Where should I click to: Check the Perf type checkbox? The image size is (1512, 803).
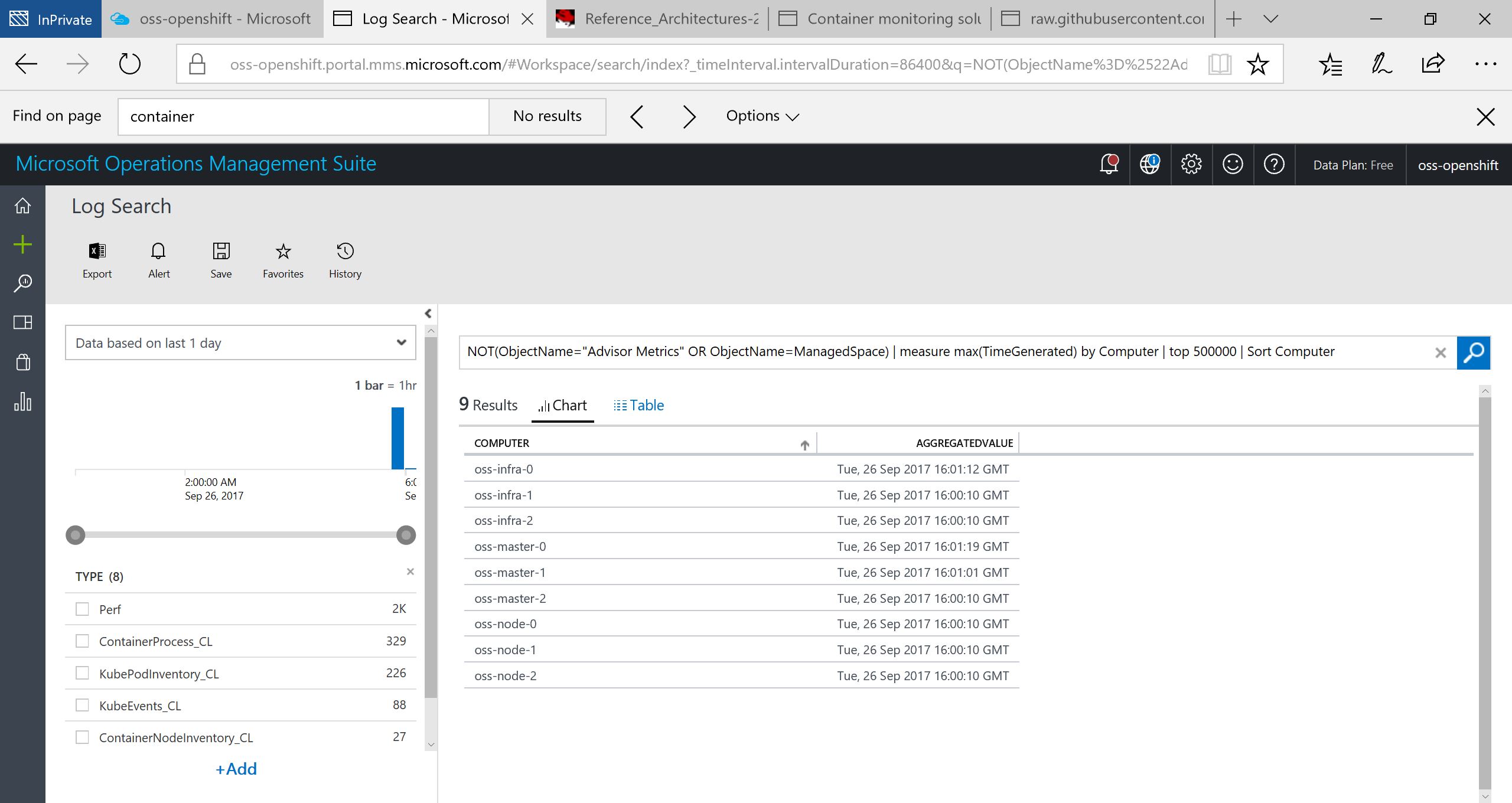(83, 609)
